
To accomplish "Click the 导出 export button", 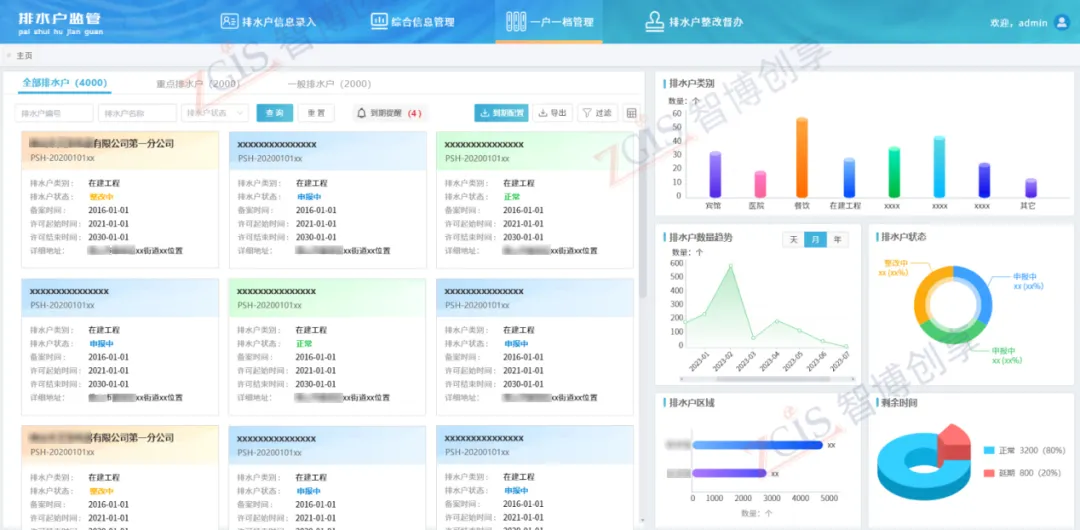I will click(552, 113).
